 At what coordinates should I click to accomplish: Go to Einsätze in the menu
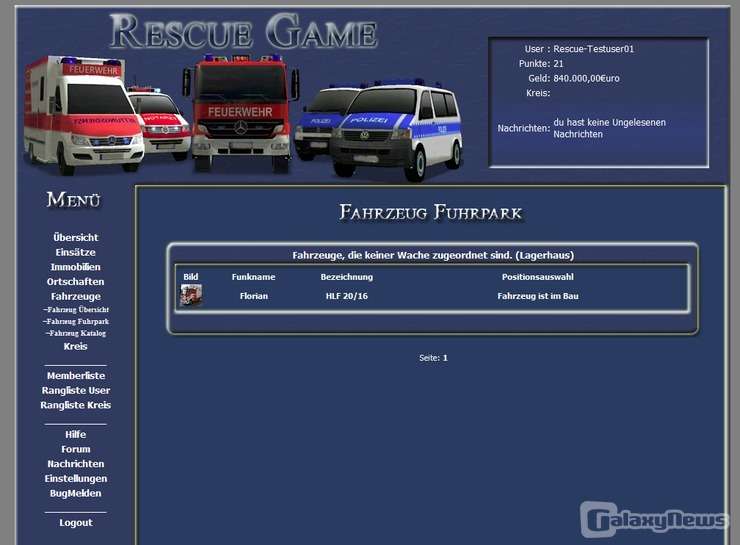[x=76, y=252]
